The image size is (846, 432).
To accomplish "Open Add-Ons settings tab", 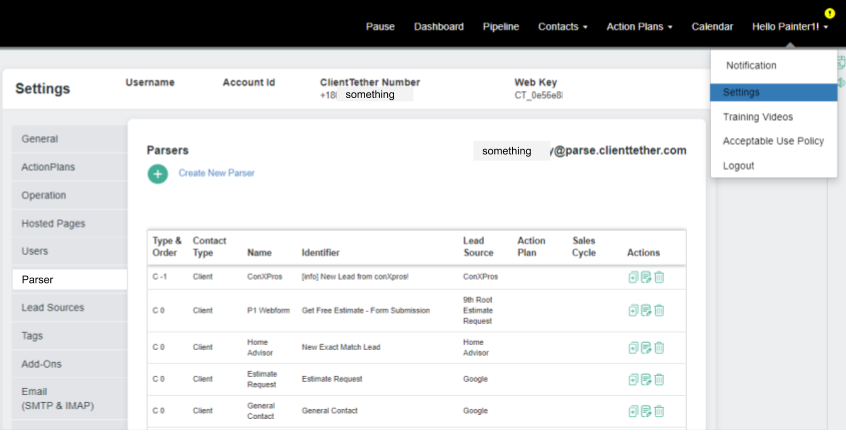I will 70,364.
